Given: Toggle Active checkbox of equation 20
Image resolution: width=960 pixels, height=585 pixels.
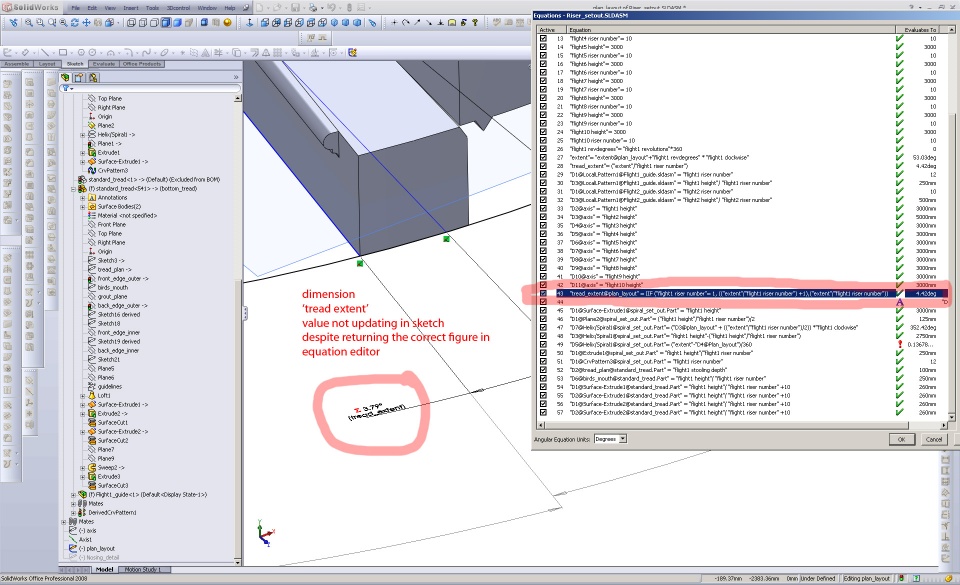Looking at the screenshot, I should pyautogui.click(x=543, y=98).
